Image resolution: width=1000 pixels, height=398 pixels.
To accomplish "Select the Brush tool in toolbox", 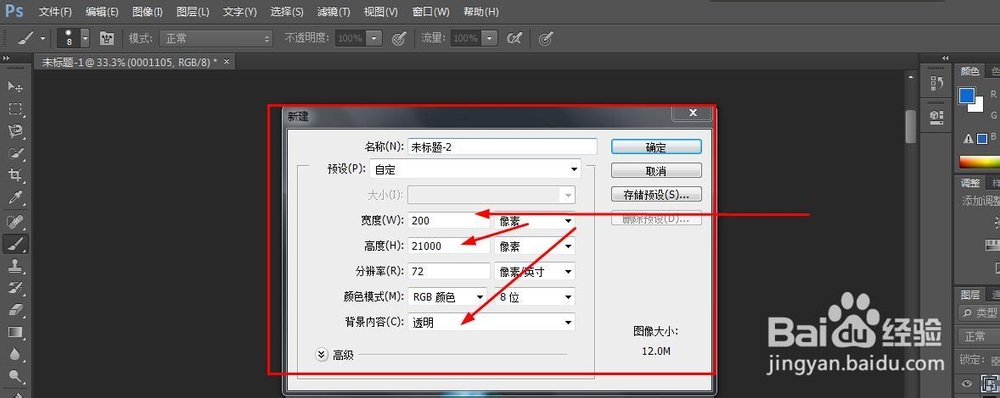I will tap(15, 243).
